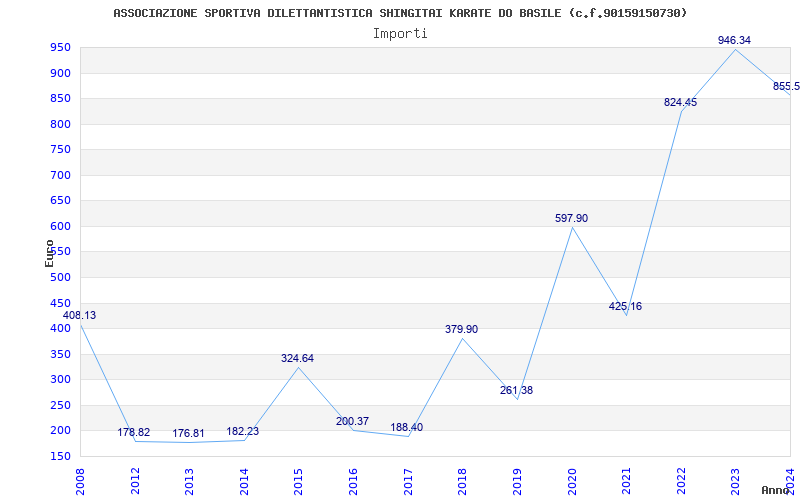Select the 178.82 data label
The image size is (800, 500).
[134, 432]
